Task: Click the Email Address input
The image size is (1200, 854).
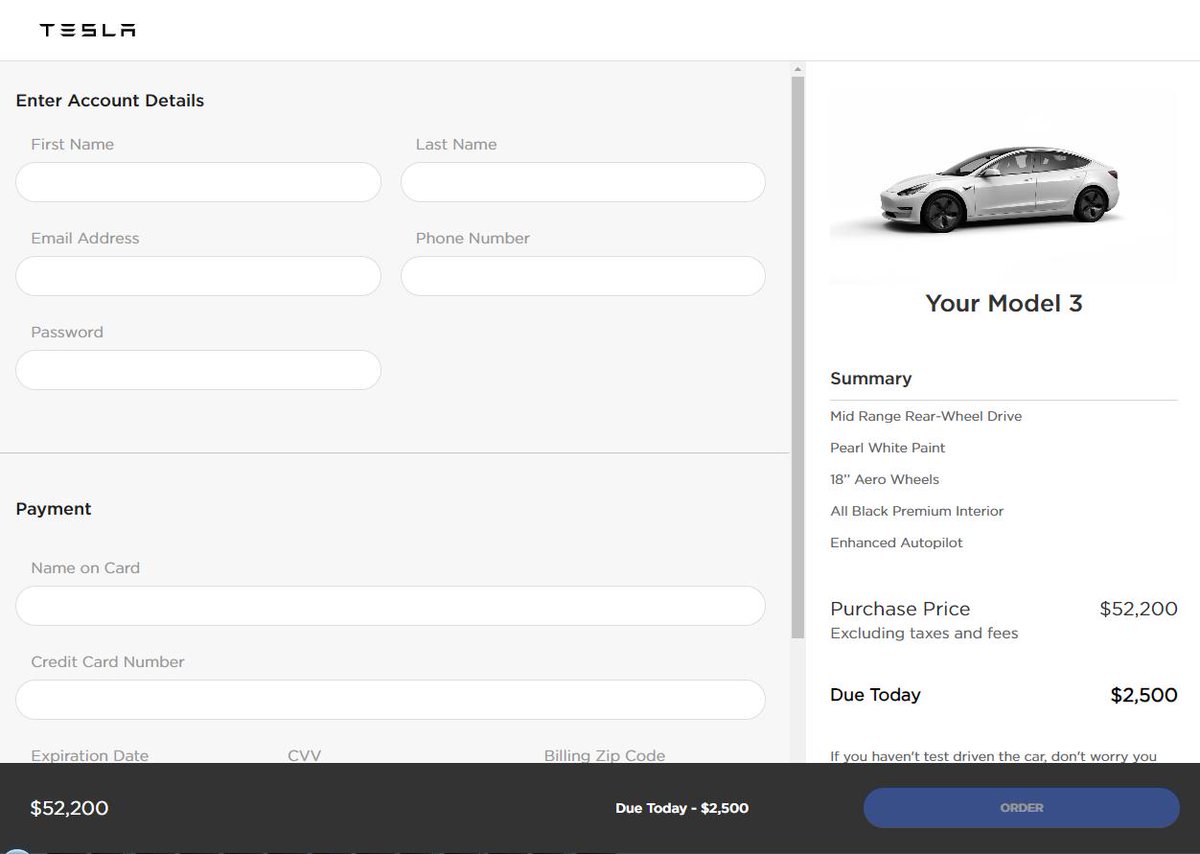Action: pos(198,276)
